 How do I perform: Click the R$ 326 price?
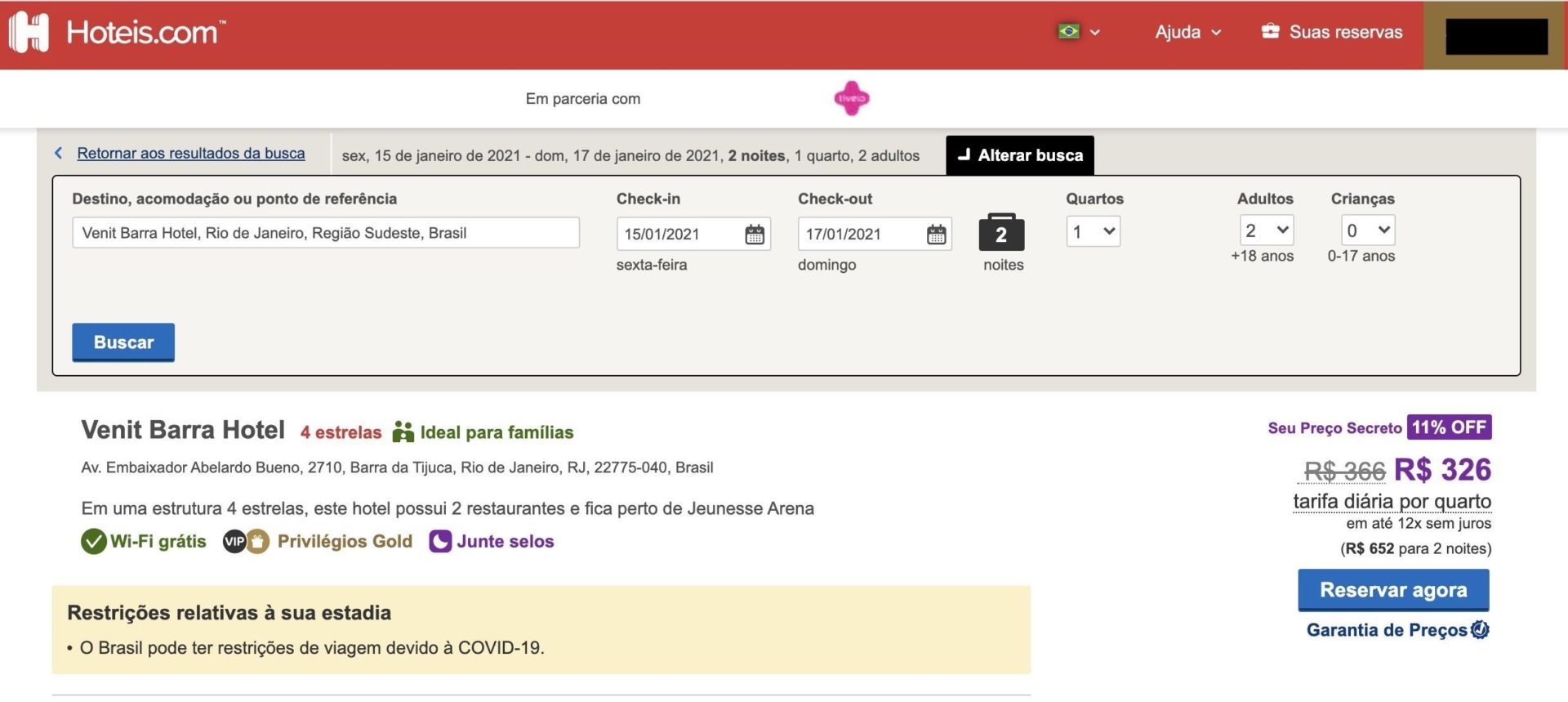pos(1442,470)
